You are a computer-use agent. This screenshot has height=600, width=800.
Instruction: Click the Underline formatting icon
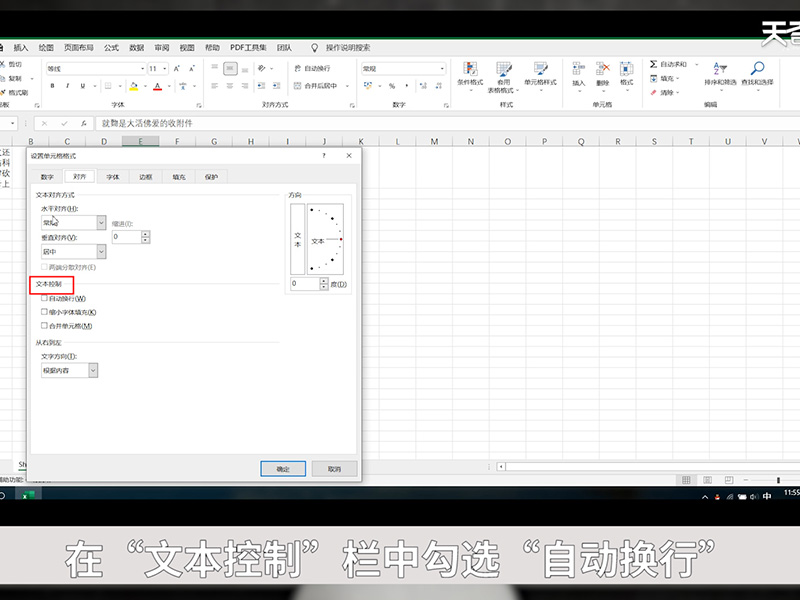pos(83,86)
